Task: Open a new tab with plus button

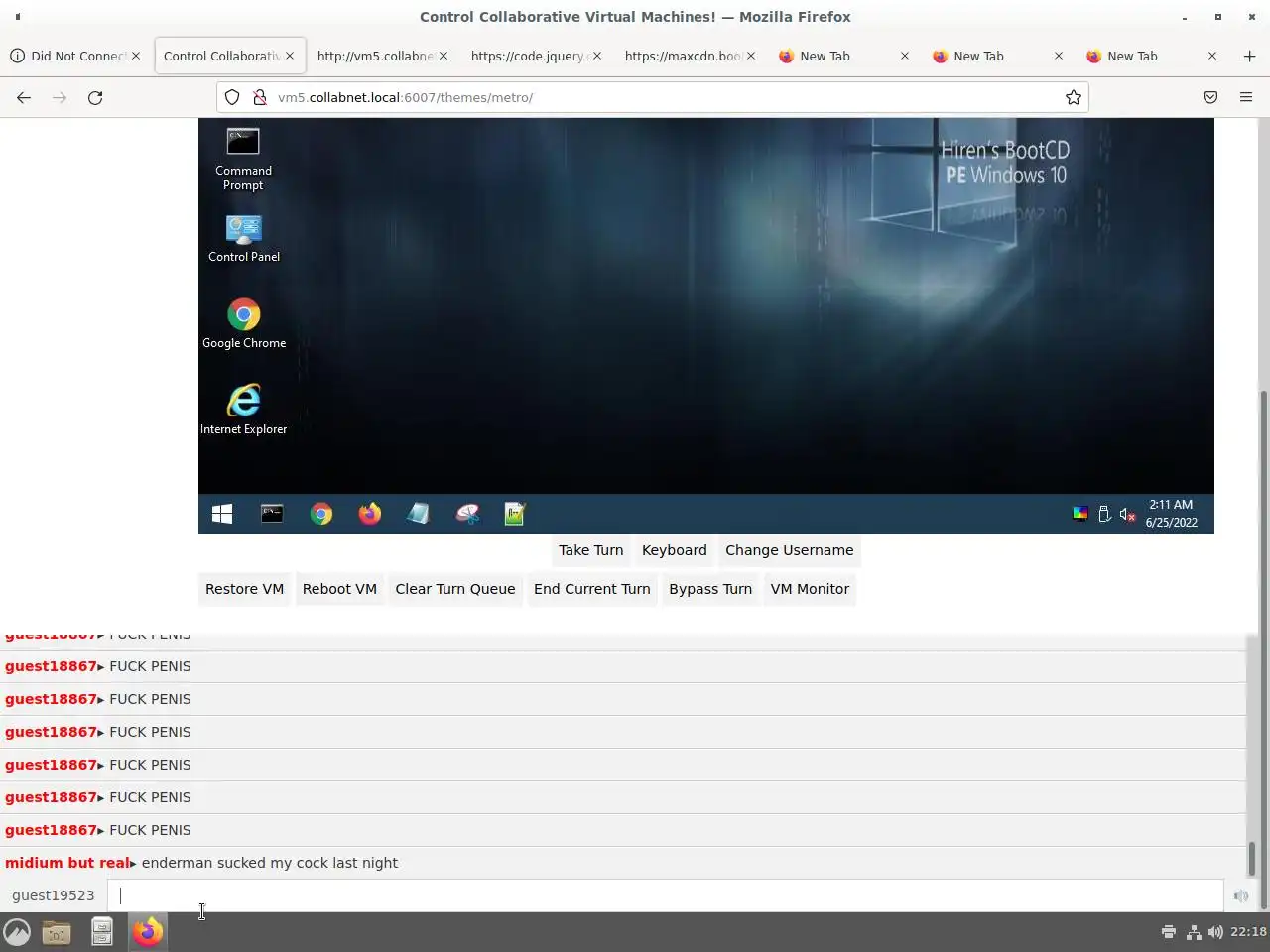Action: click(x=1249, y=56)
